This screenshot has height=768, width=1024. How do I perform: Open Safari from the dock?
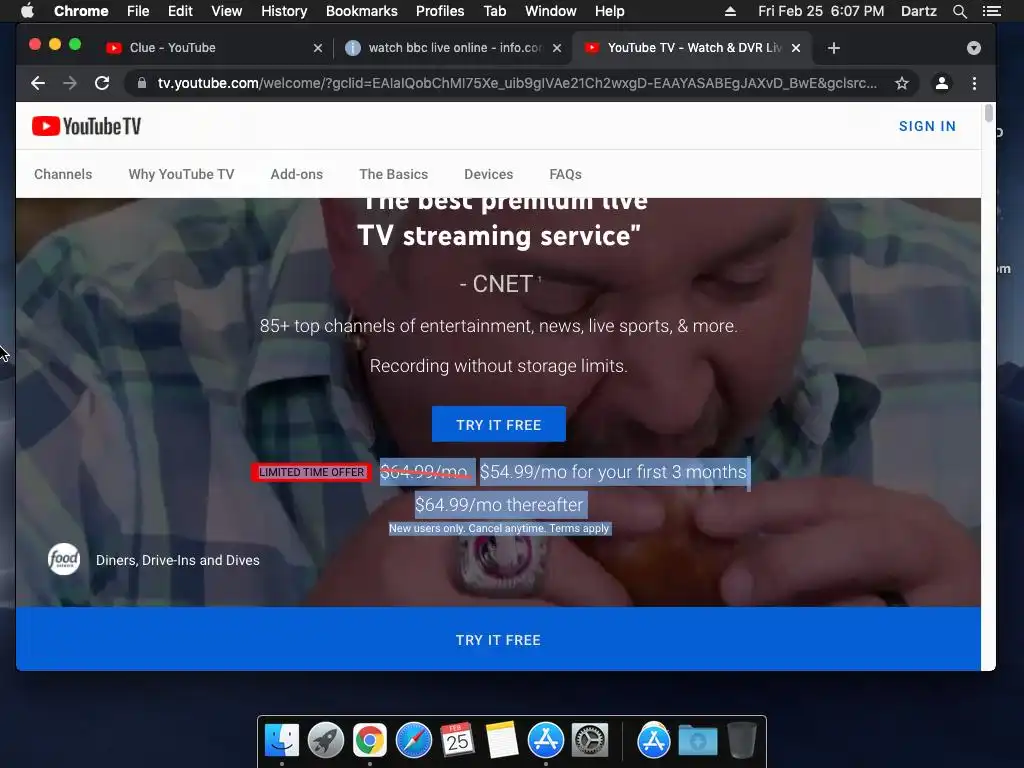click(x=413, y=741)
